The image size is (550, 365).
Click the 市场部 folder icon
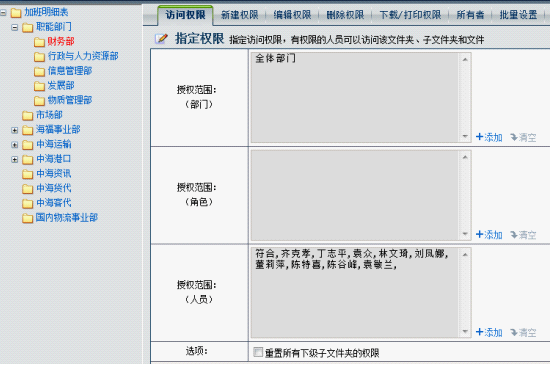pyautogui.click(x=27, y=115)
